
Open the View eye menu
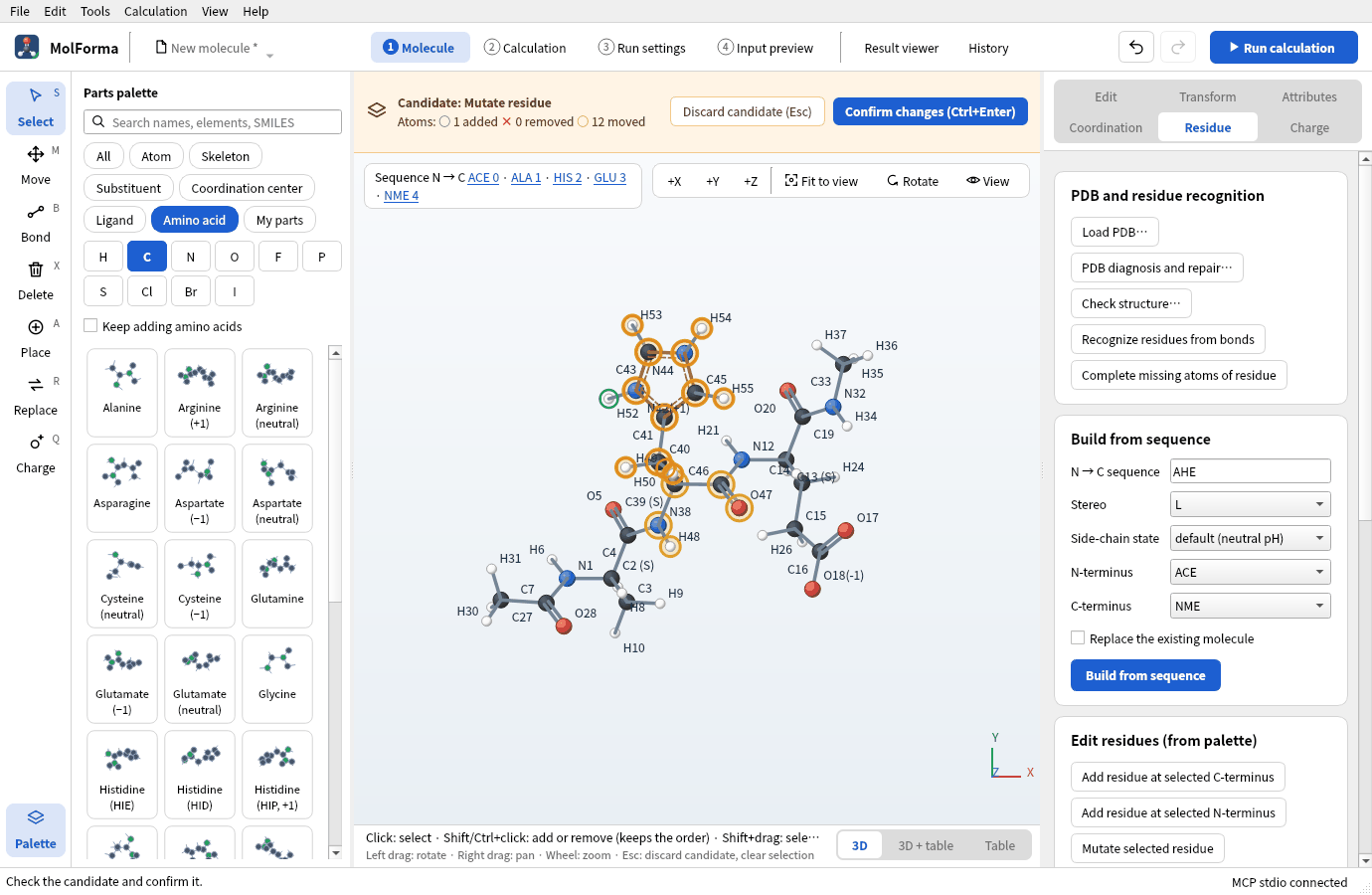pyautogui.click(x=987, y=181)
